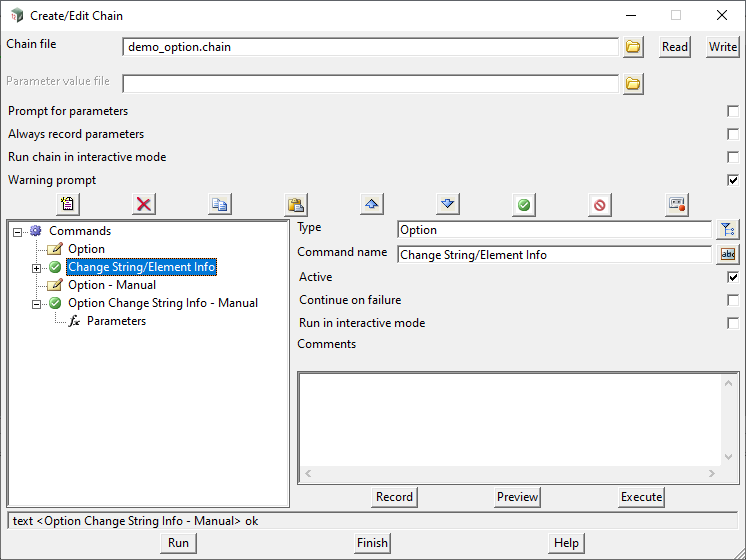746x560 pixels.
Task: Move selected command down arrow
Action: [x=448, y=205]
